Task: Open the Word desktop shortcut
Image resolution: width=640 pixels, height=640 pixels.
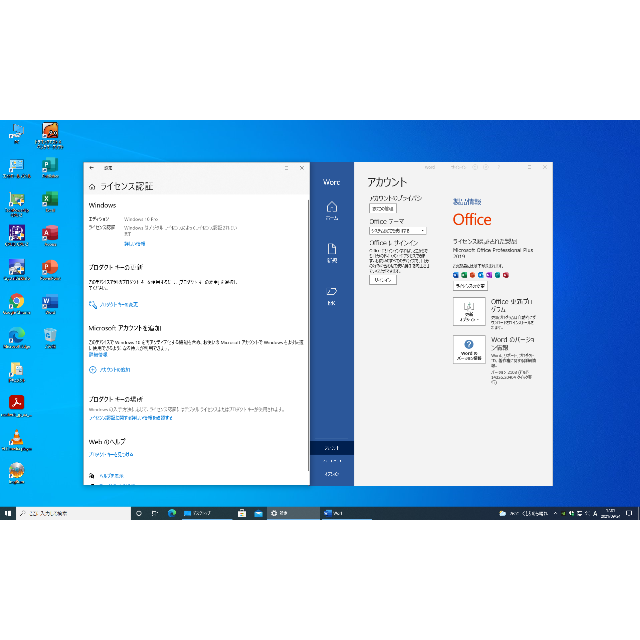Action: (50, 304)
